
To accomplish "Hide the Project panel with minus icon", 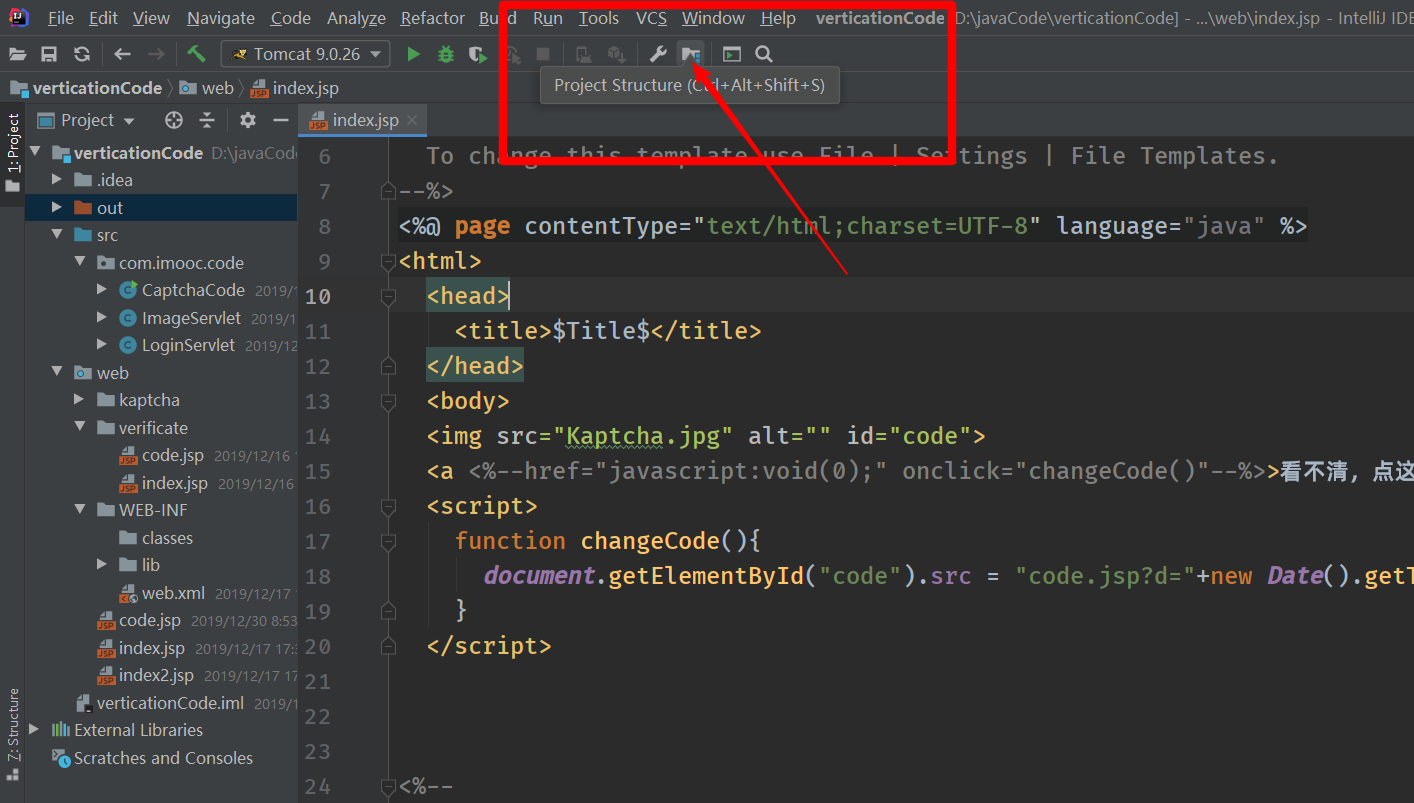I will tap(281, 120).
